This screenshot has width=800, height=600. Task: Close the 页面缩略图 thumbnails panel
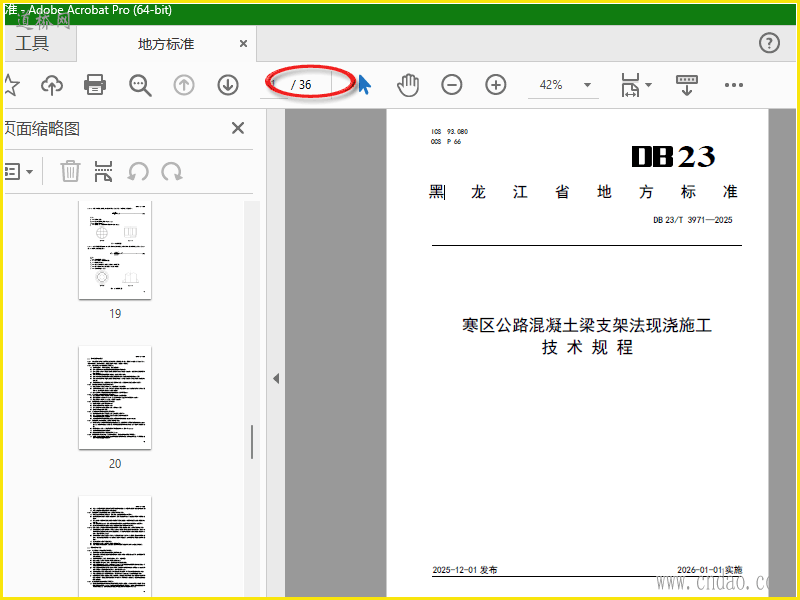(238, 128)
